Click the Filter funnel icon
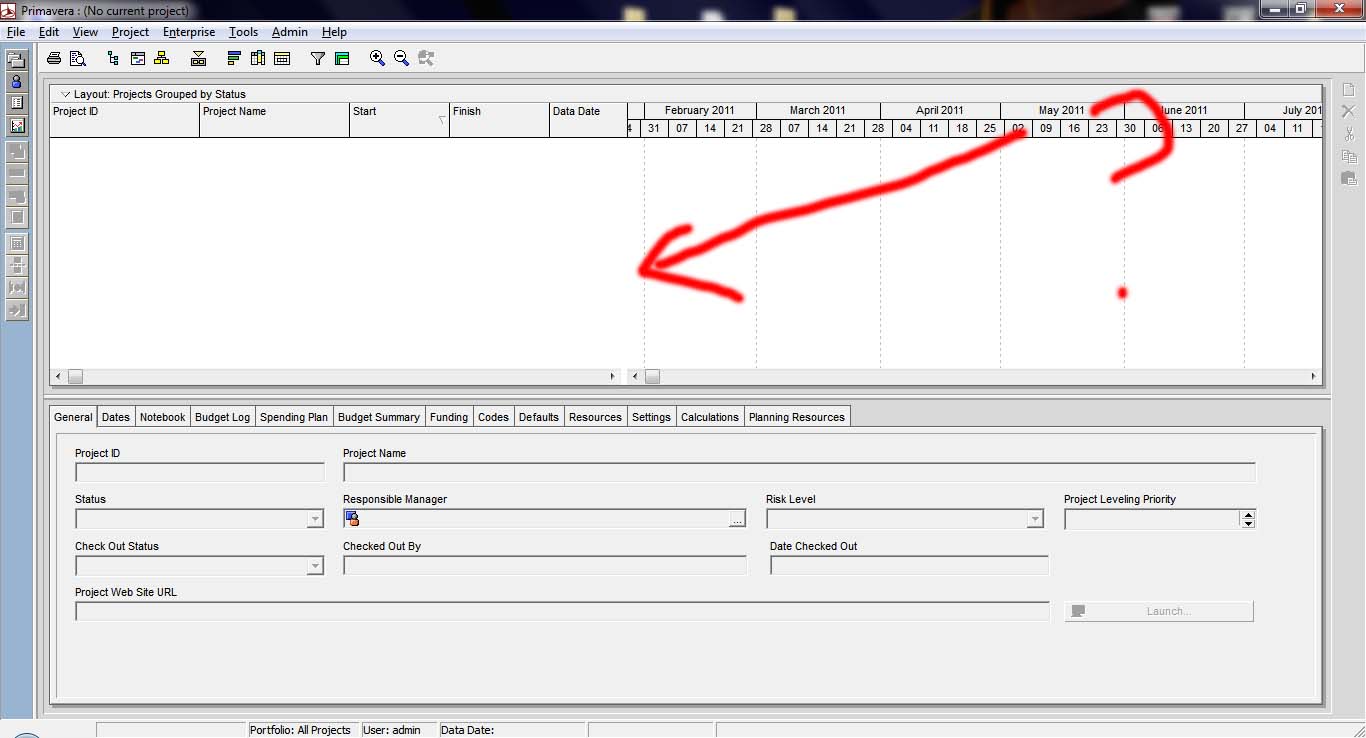 pos(318,59)
